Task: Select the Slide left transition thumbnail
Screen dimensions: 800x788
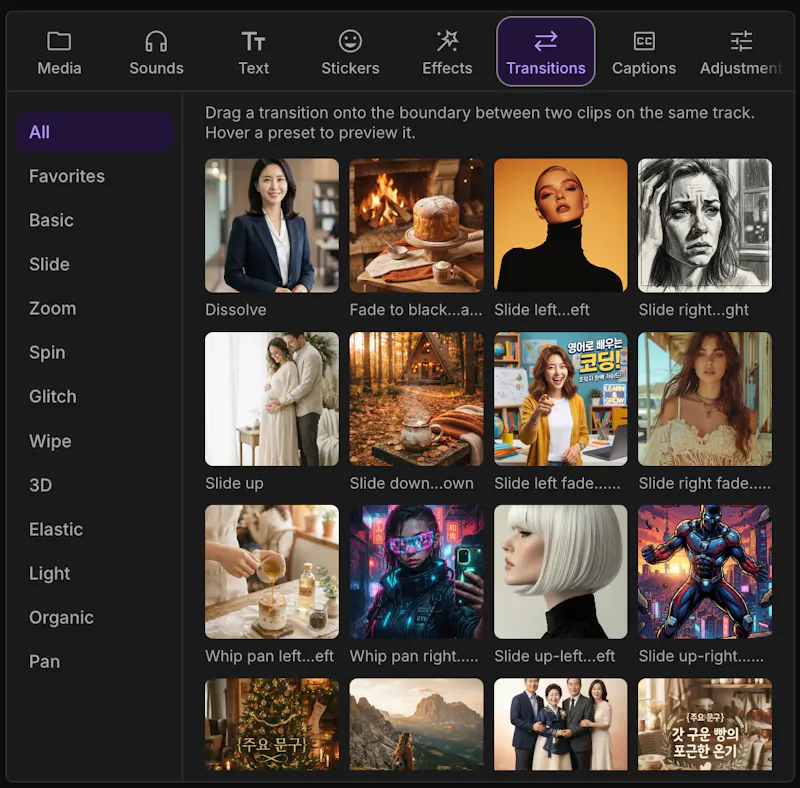Action: click(x=561, y=226)
